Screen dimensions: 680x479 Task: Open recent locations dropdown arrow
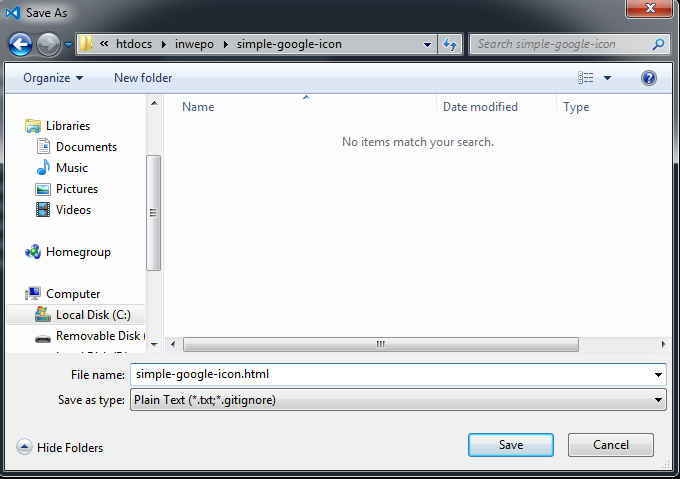(68, 44)
